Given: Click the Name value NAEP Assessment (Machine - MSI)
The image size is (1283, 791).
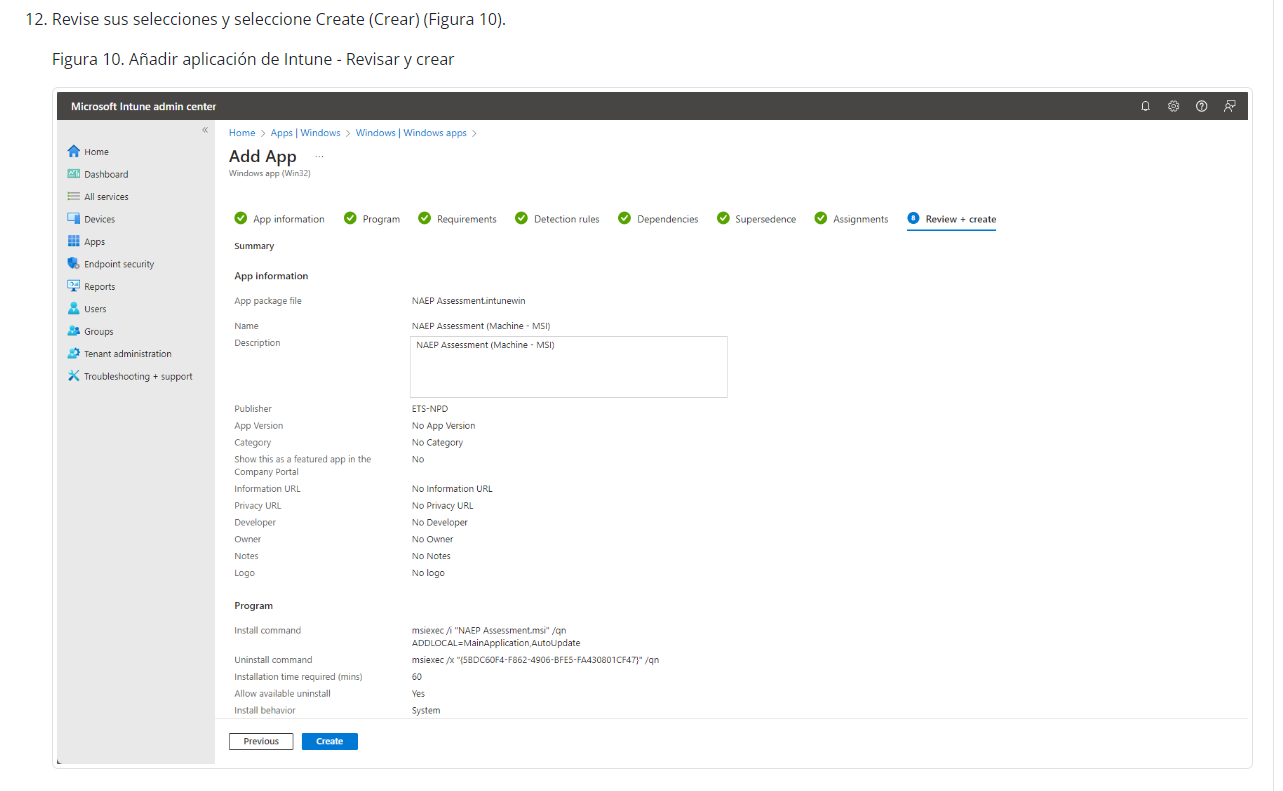Looking at the screenshot, I should click(x=481, y=325).
